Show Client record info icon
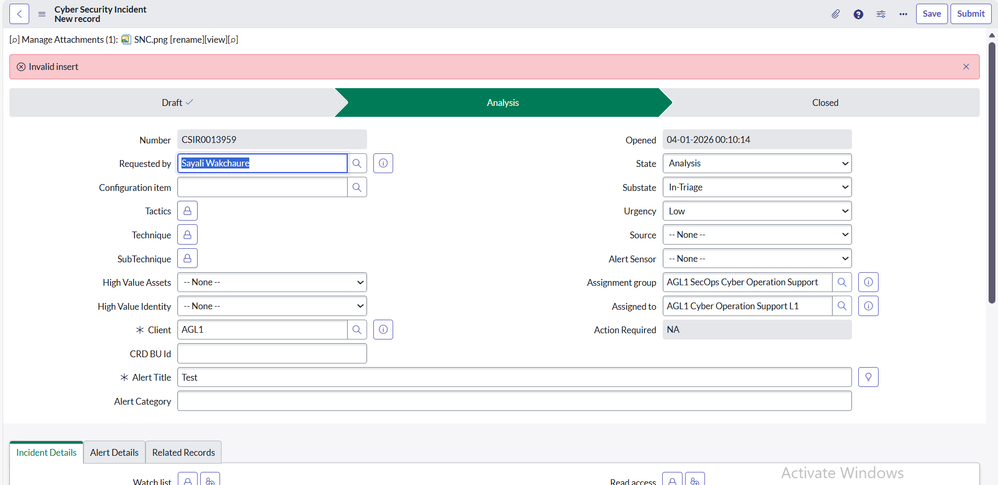998x485 pixels. [x=383, y=330]
